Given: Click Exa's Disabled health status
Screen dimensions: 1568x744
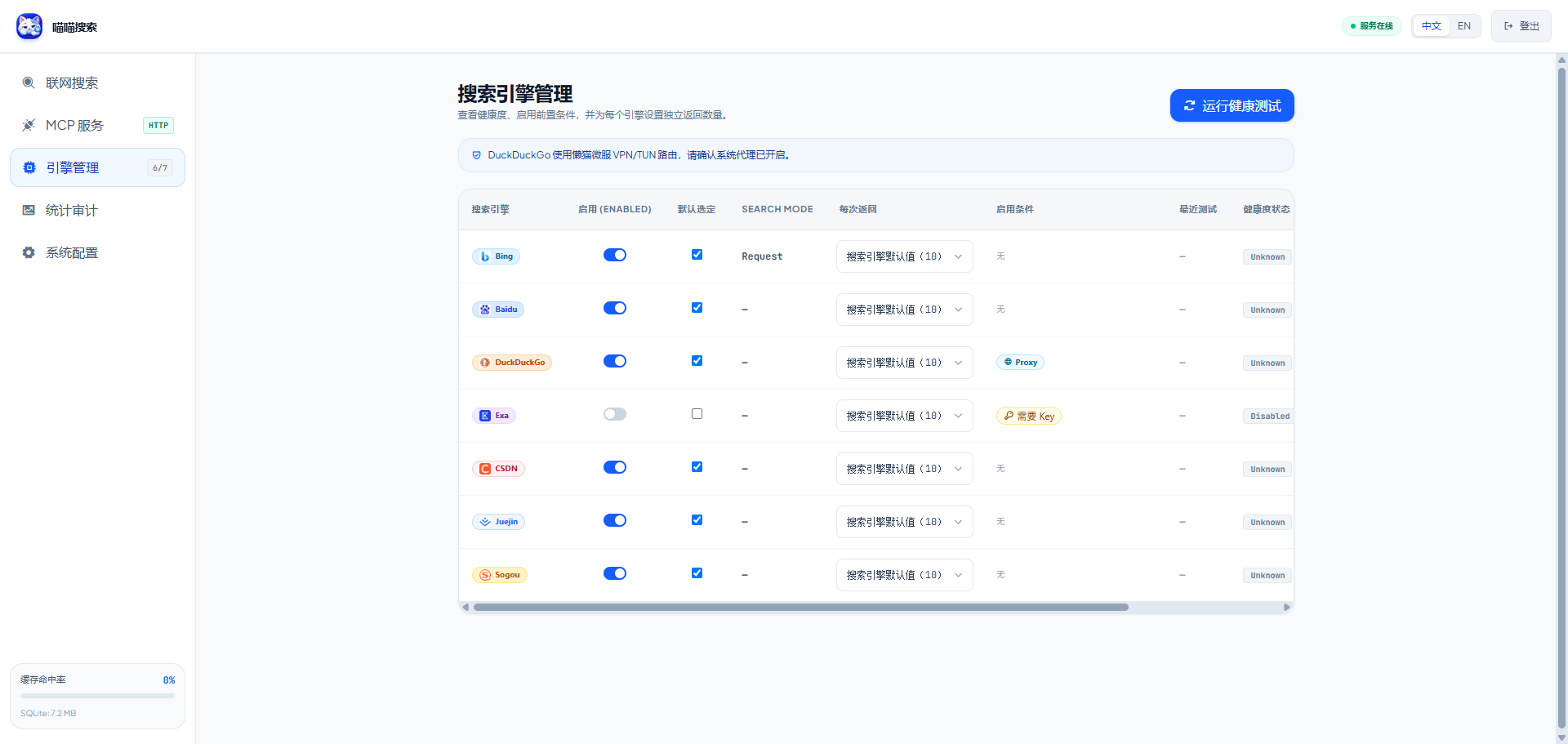Looking at the screenshot, I should [x=1269, y=416].
